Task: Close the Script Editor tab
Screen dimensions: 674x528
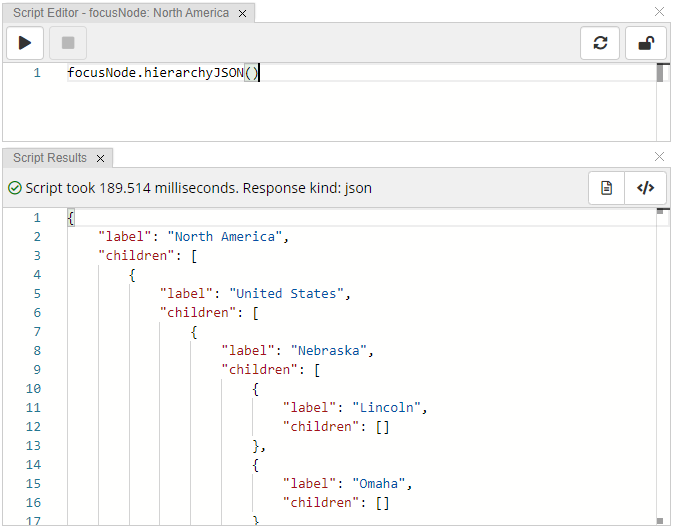Action: [244, 13]
